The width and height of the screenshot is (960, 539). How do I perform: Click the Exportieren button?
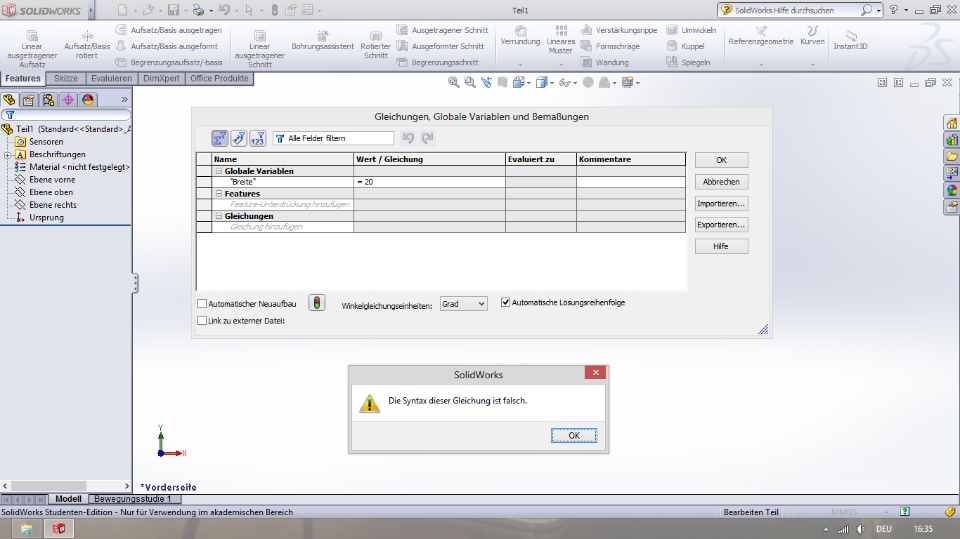(x=721, y=225)
